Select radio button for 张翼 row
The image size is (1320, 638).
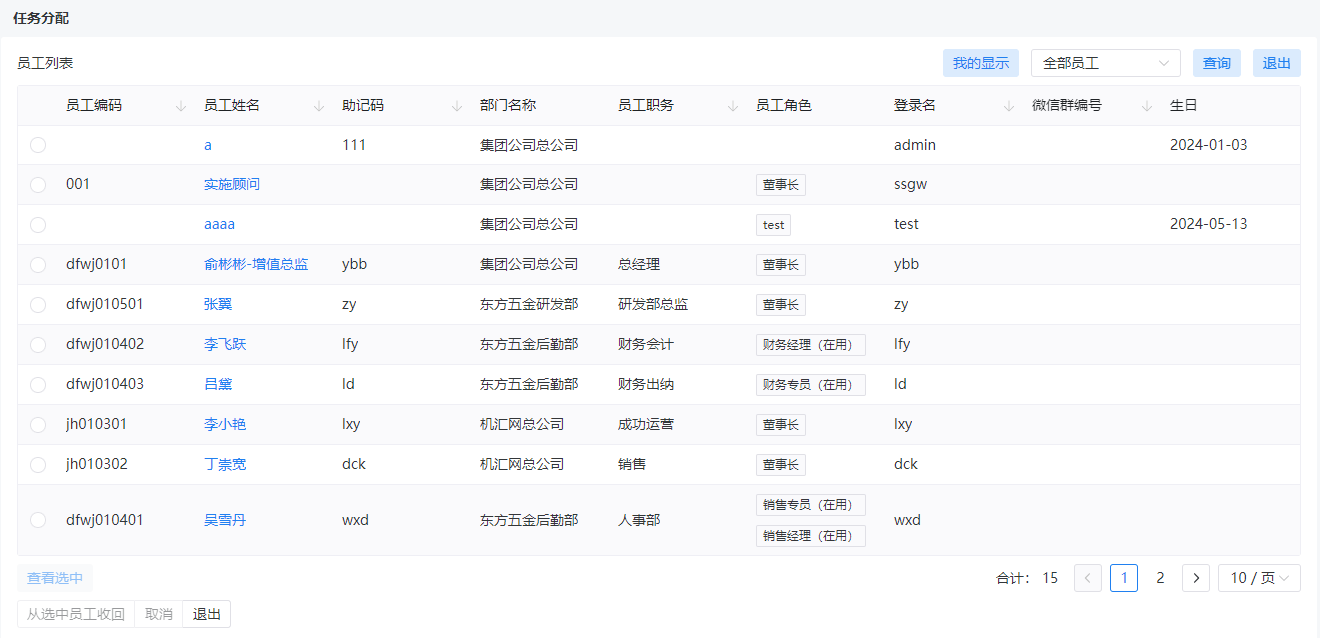(38, 305)
